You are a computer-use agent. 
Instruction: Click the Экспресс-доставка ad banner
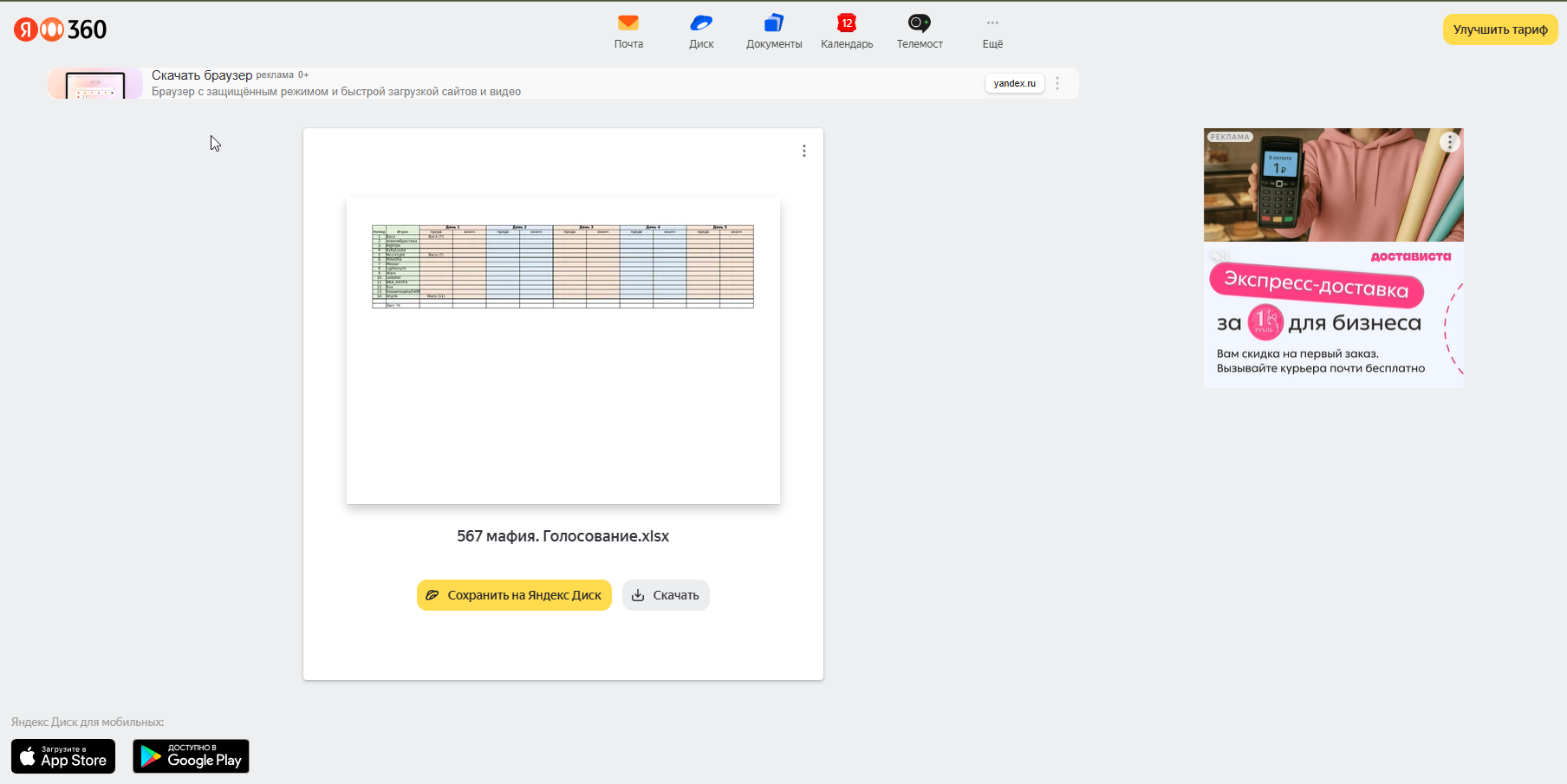(1317, 286)
